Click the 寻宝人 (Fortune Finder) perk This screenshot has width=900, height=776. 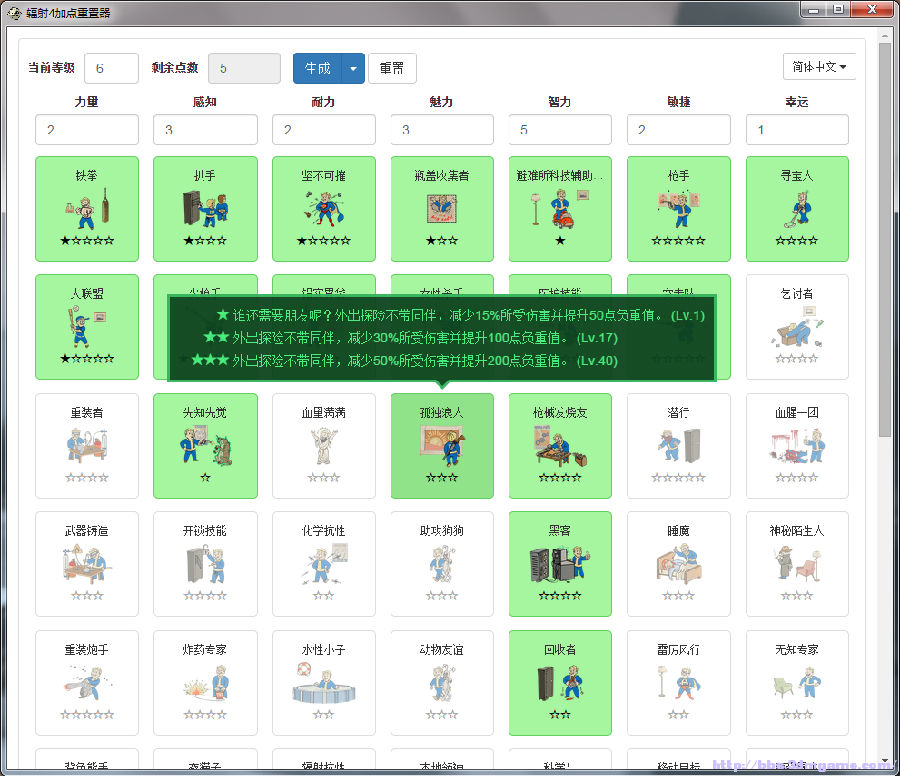[x=797, y=207]
